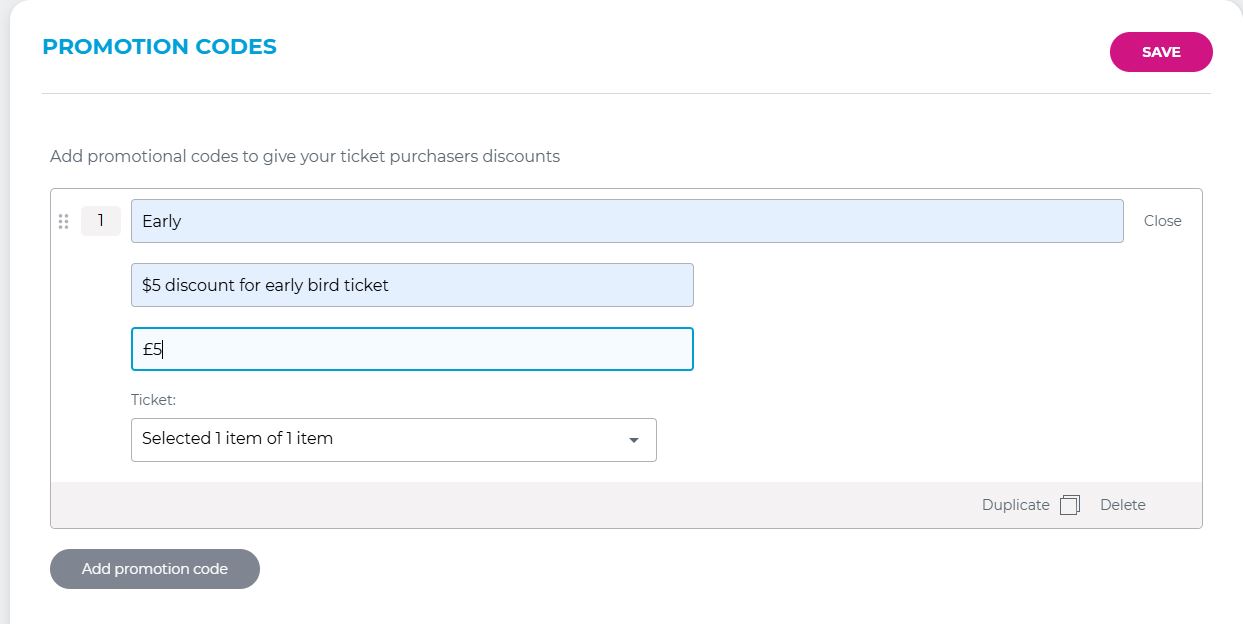Click the duplicate icon with overlapping squares
Image resolution: width=1243 pixels, height=624 pixels.
[1070, 505]
